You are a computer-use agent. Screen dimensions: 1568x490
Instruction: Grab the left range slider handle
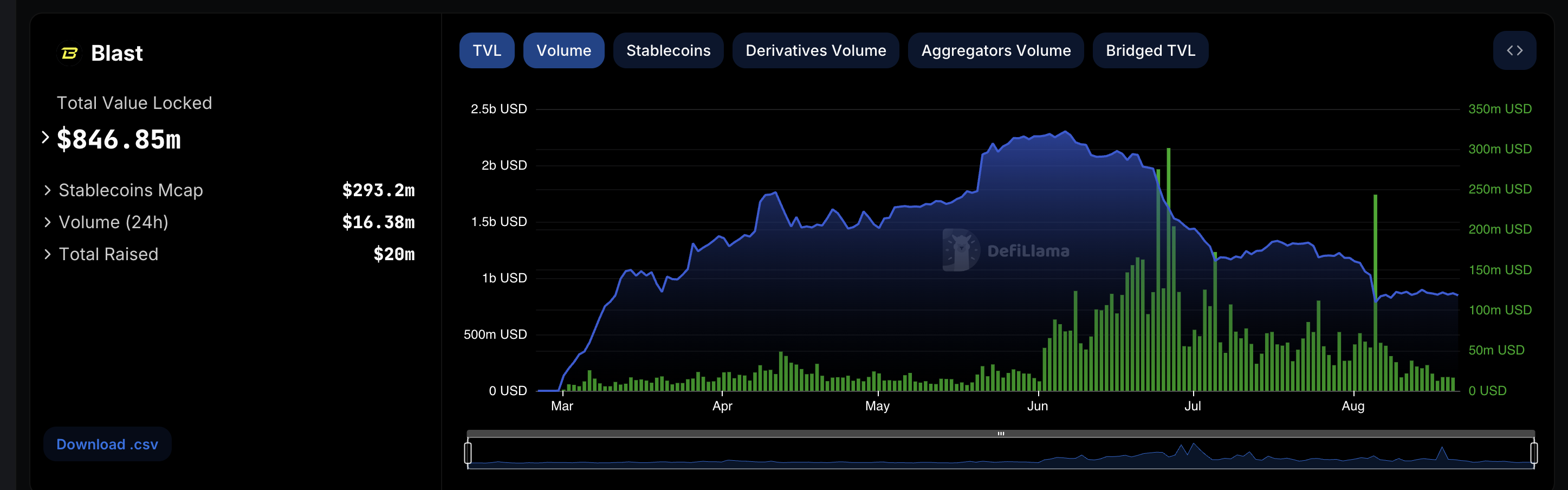[468, 453]
